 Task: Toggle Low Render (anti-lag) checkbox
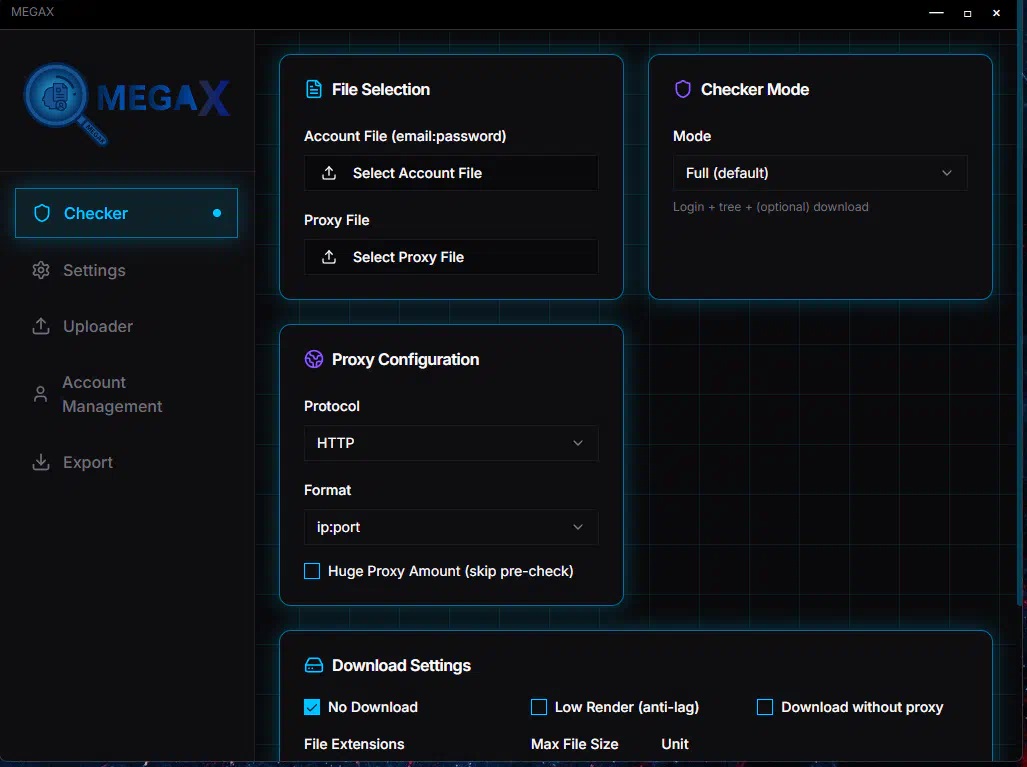tap(539, 707)
